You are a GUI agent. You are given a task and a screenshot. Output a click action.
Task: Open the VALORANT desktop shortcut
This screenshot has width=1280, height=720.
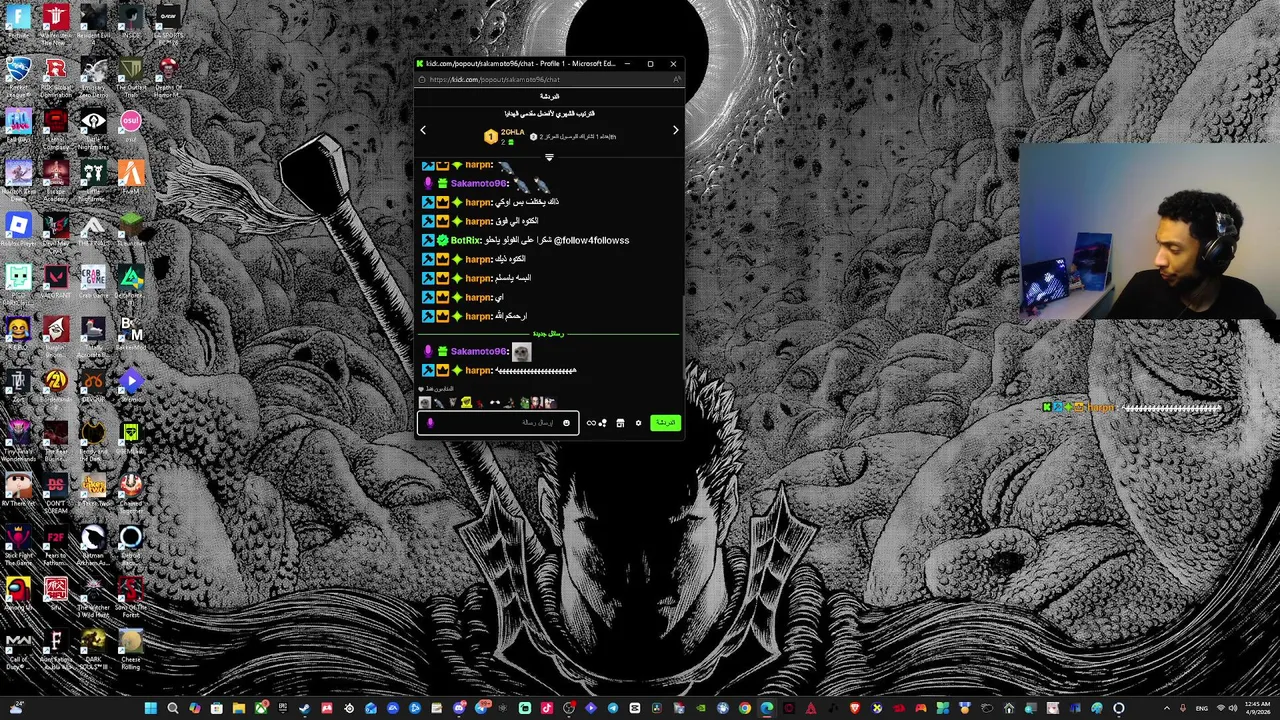(x=56, y=281)
